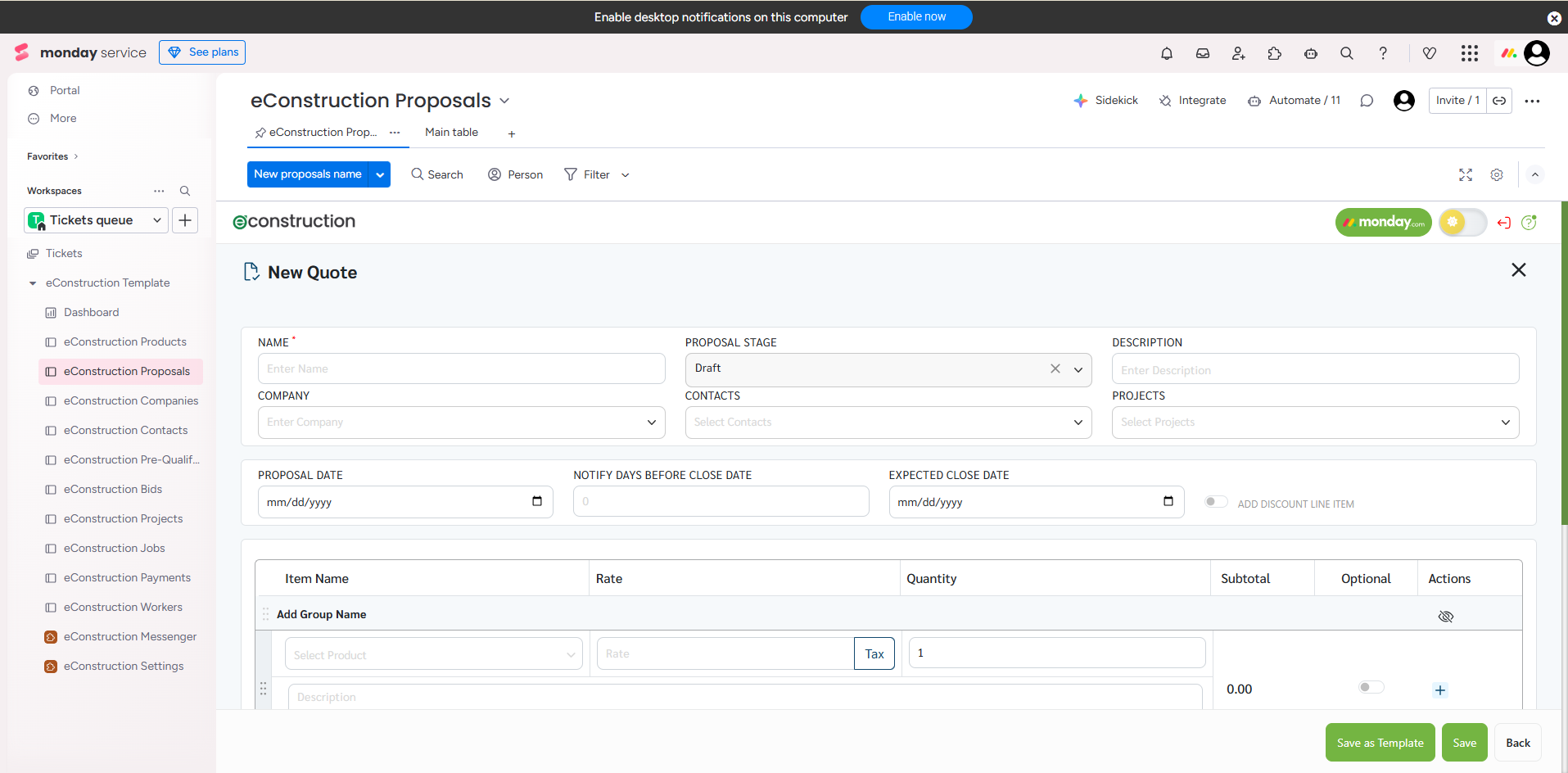
Task: Click the invite members icon in header
Action: pyautogui.click(x=1239, y=53)
